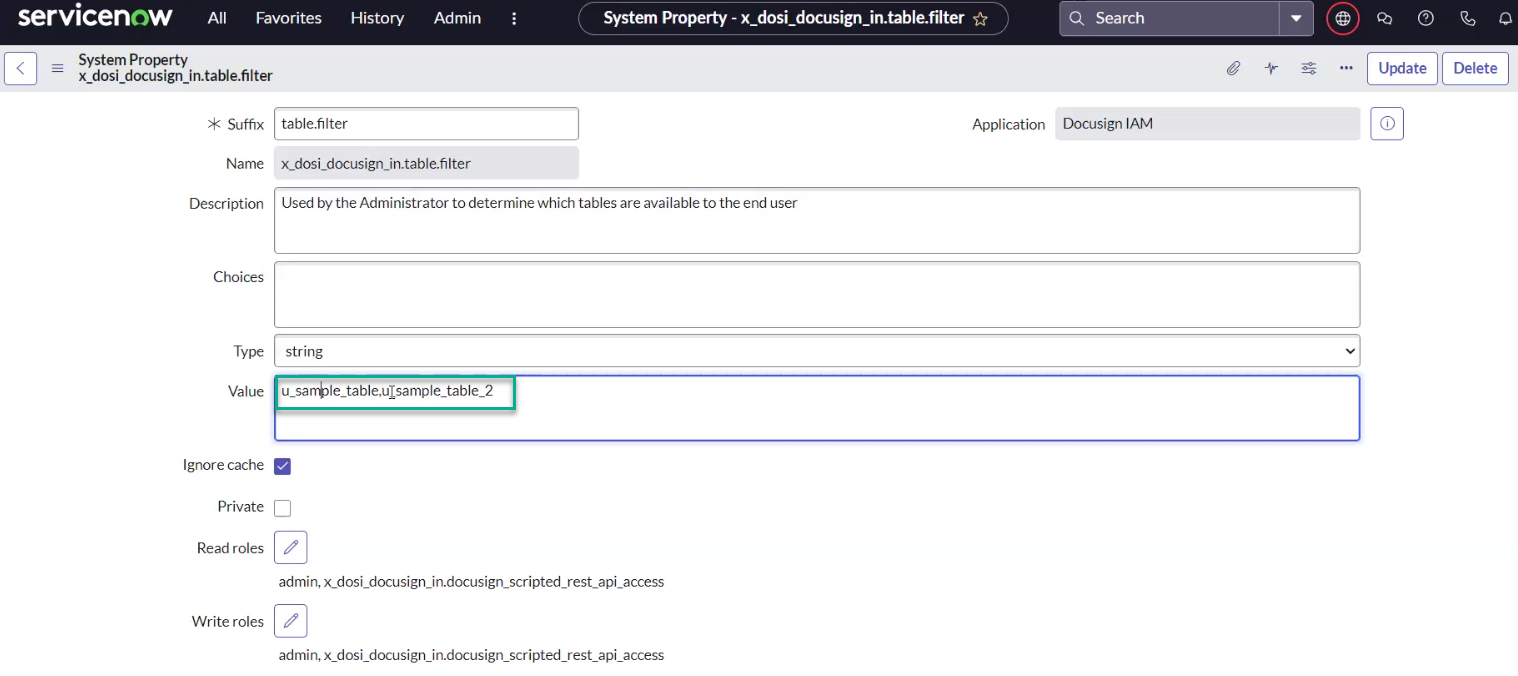Uncheck the Ignore cache checkbox

coord(282,466)
